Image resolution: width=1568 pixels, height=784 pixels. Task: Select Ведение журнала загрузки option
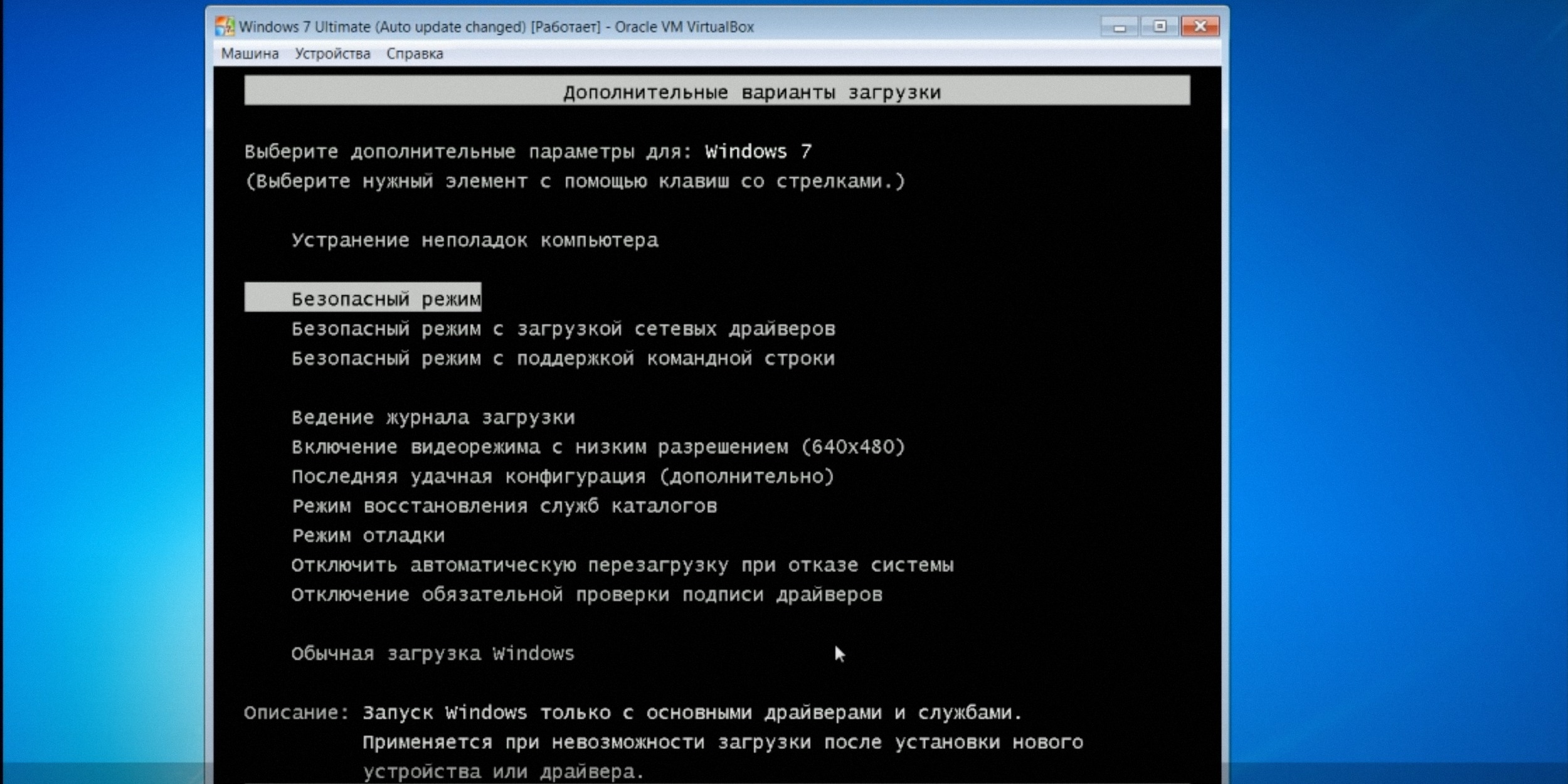(x=433, y=417)
